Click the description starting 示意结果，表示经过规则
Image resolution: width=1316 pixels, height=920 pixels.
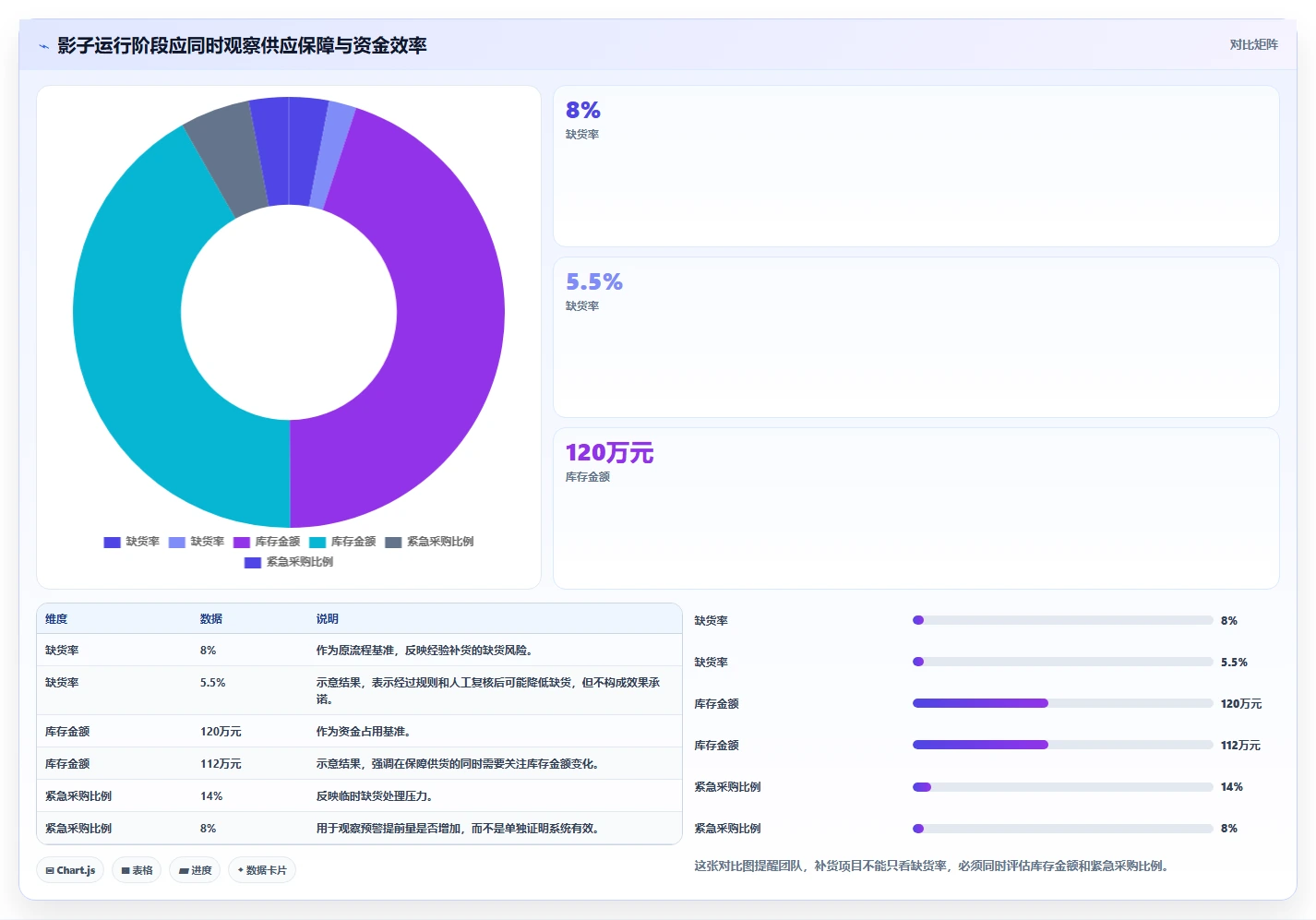point(488,691)
